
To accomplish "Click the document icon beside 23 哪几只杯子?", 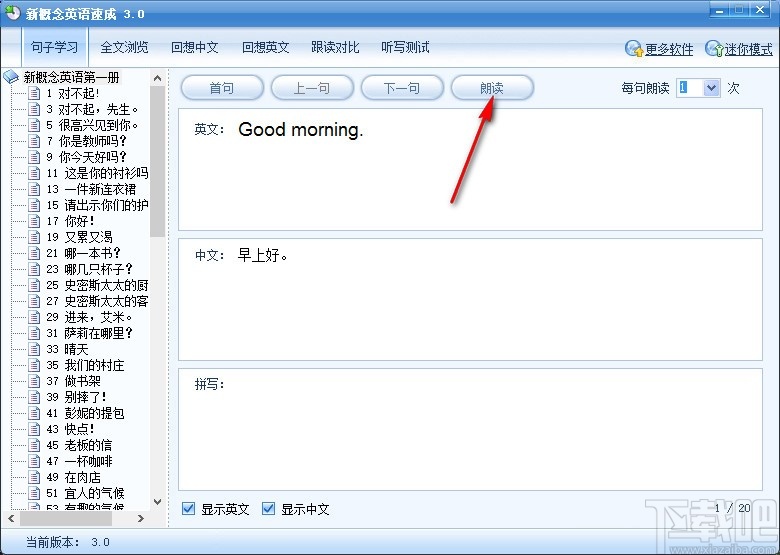I will click(34, 269).
